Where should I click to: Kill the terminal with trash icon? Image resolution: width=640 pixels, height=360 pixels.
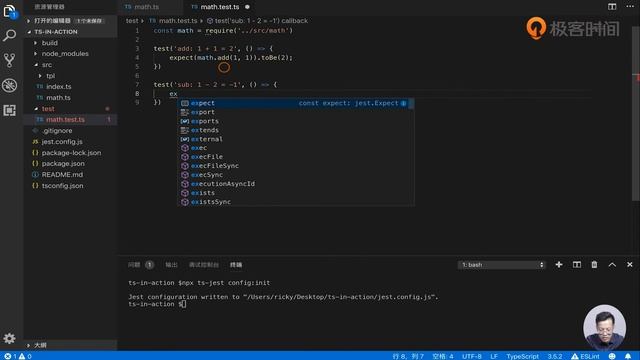click(x=594, y=264)
